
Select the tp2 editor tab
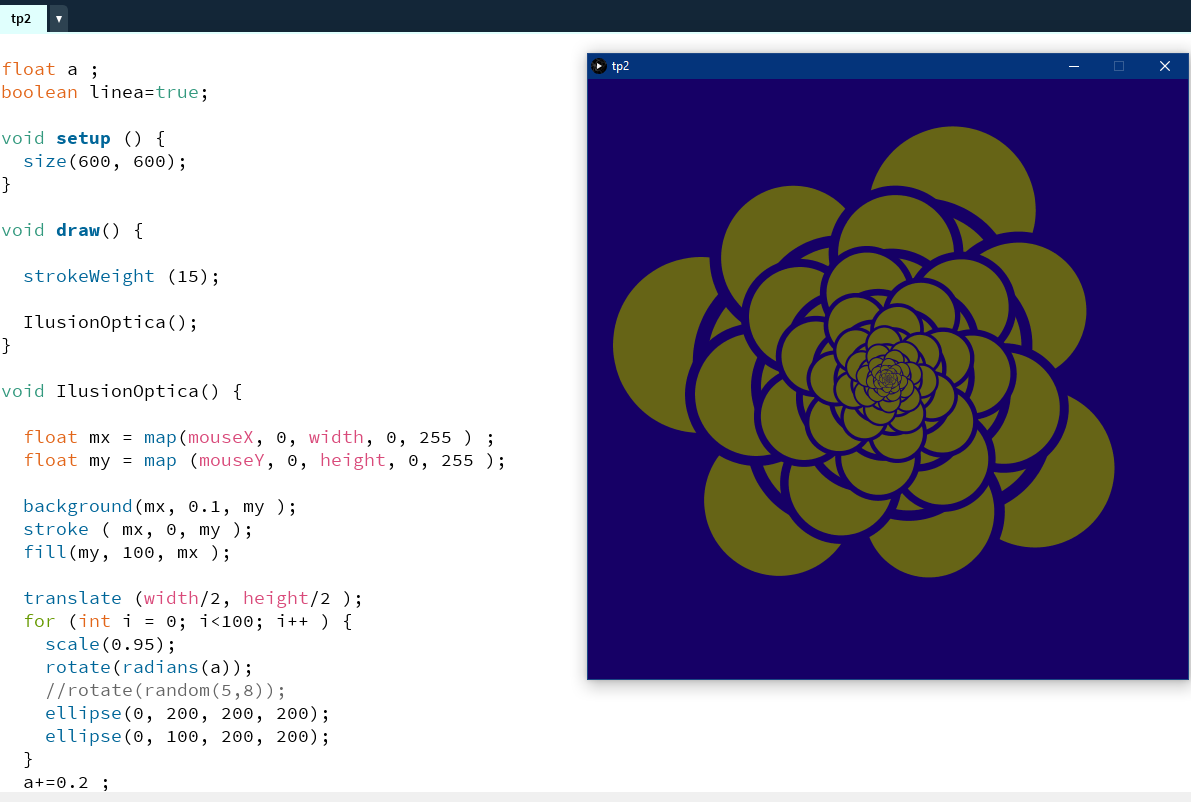22,19
